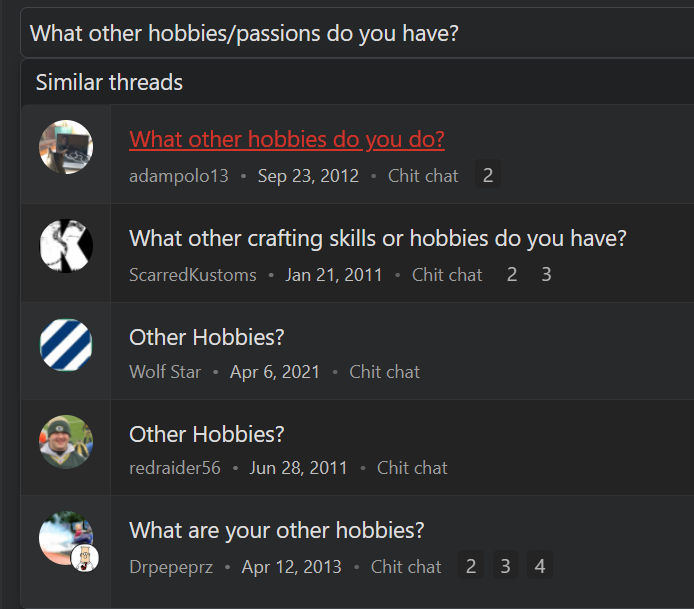694x609 pixels.
Task: Go to page 2 of adampolo13's thread
Action: [488, 175]
